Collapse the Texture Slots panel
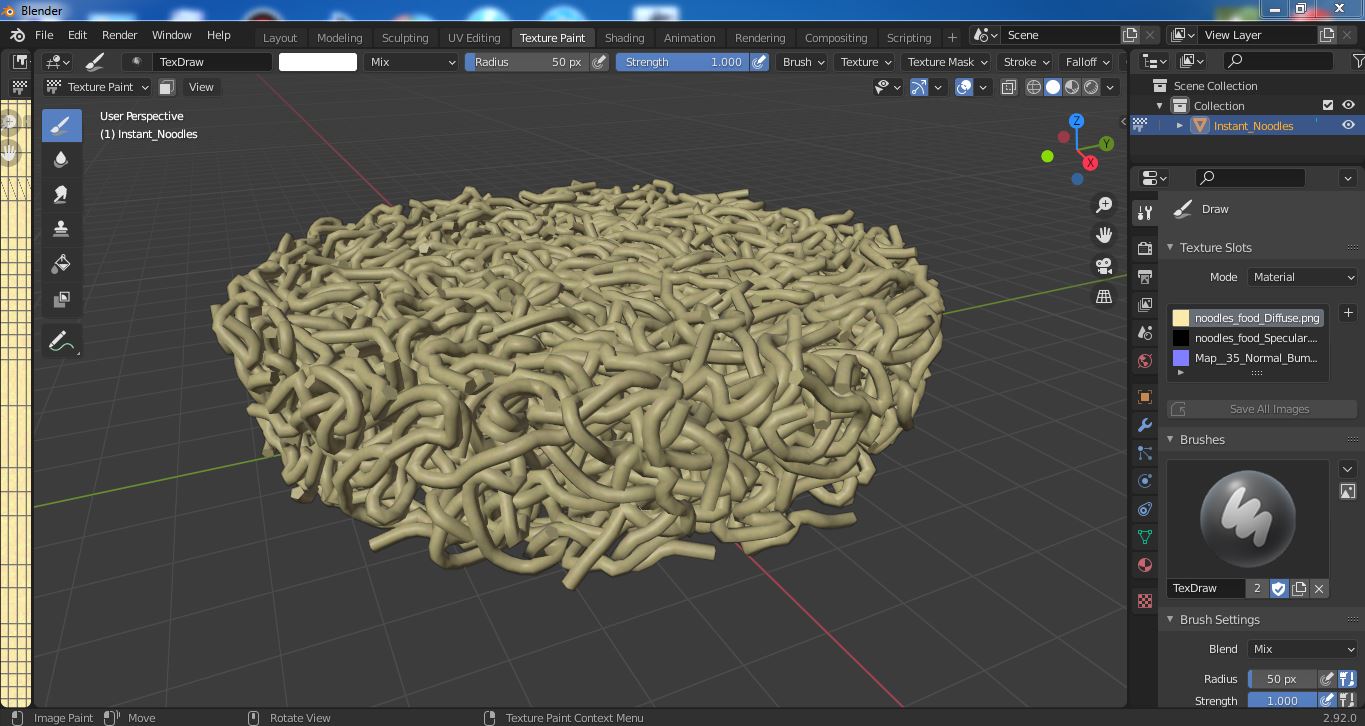 [x=1171, y=248]
